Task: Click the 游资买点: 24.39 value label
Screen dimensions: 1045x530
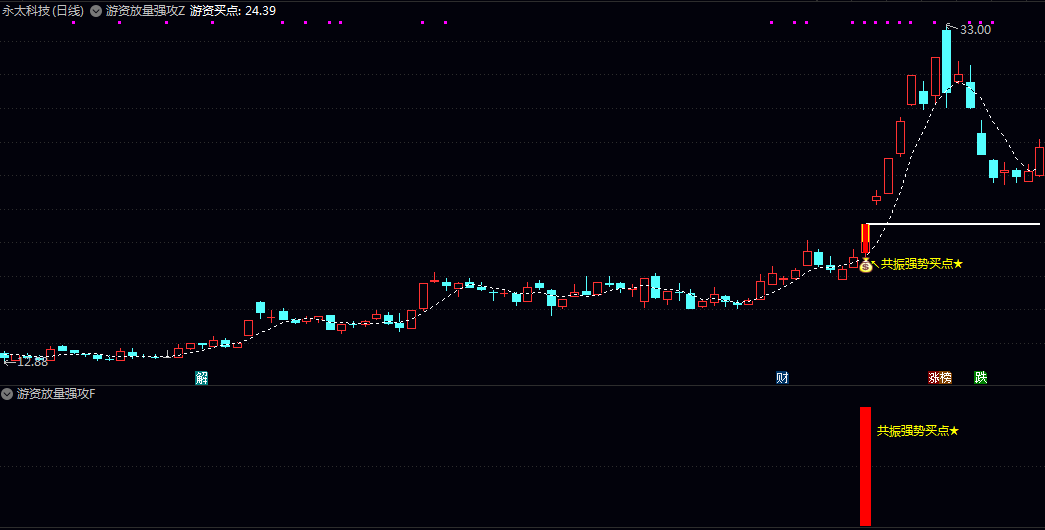Action: tap(233, 11)
